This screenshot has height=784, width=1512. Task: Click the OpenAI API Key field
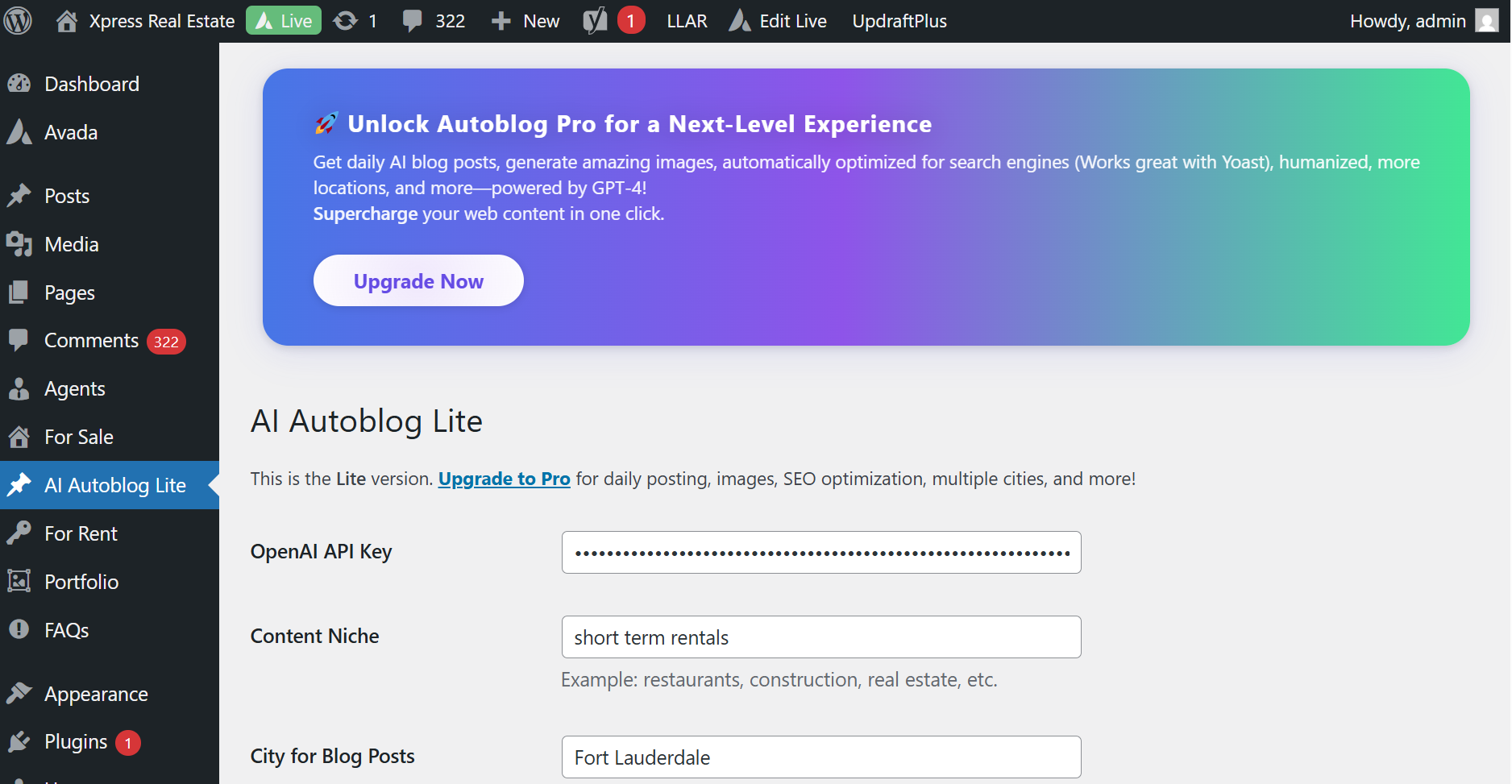(x=821, y=553)
